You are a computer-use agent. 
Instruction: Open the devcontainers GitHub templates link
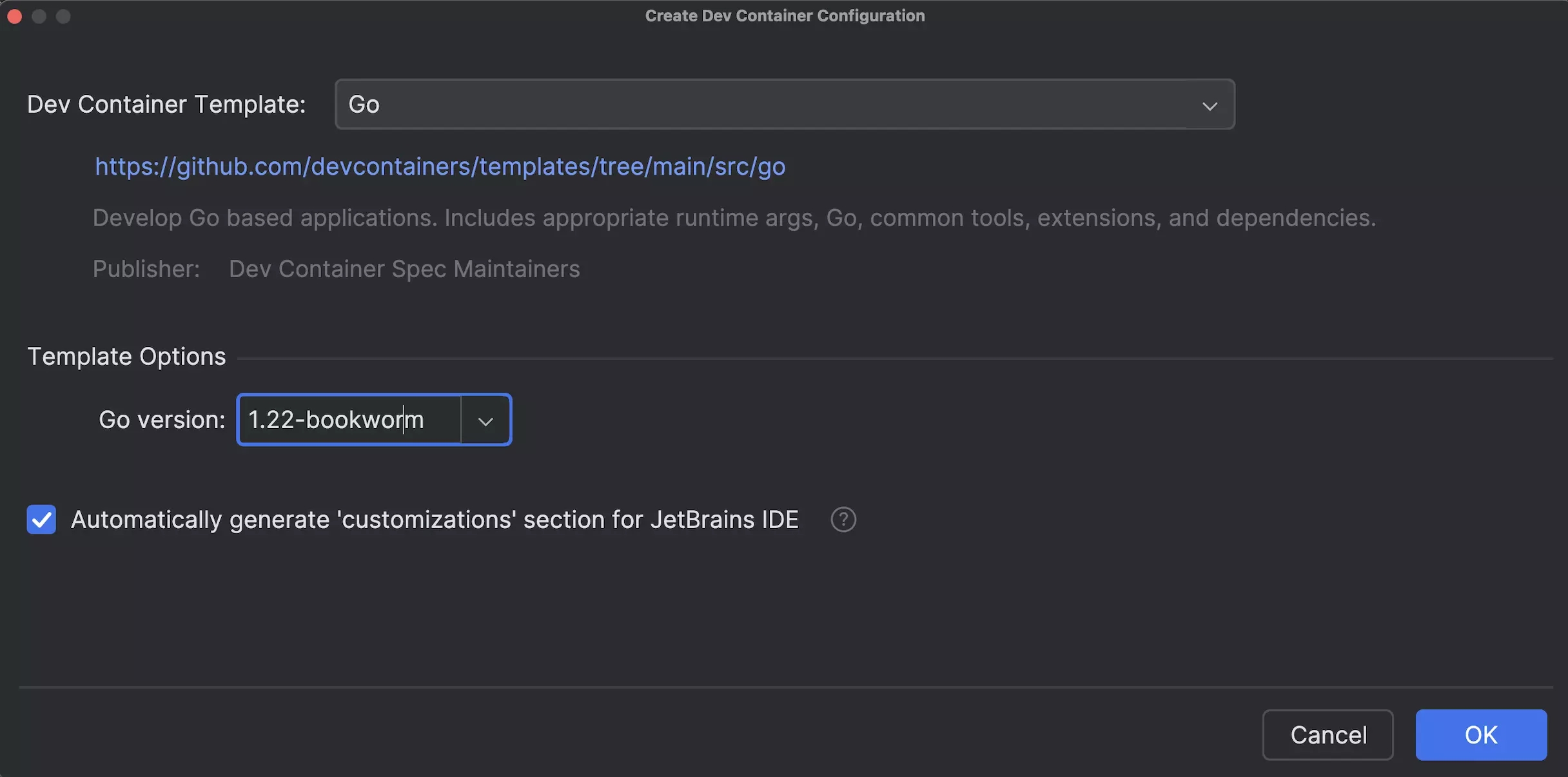click(x=440, y=167)
